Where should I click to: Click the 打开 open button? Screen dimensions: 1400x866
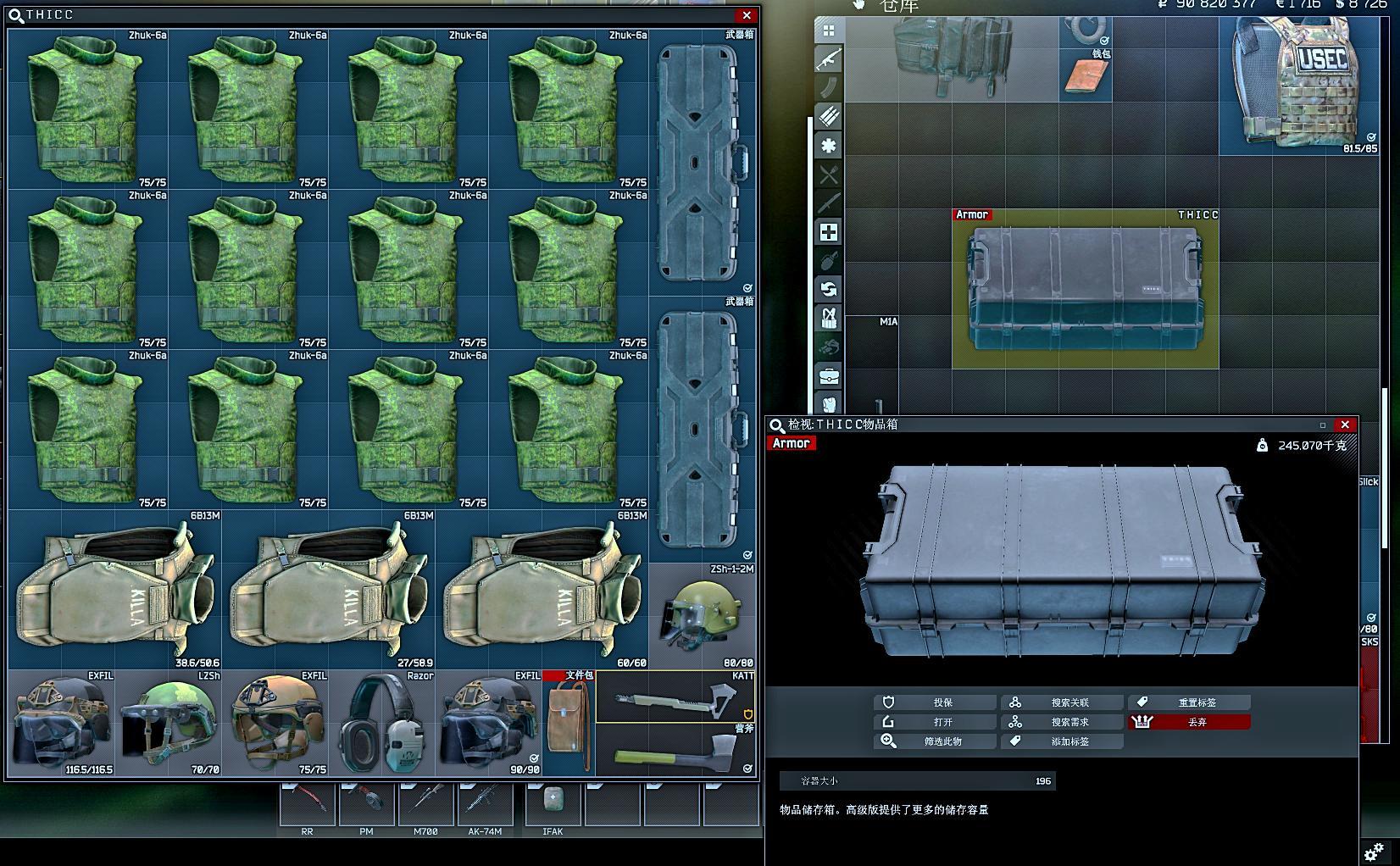[935, 722]
